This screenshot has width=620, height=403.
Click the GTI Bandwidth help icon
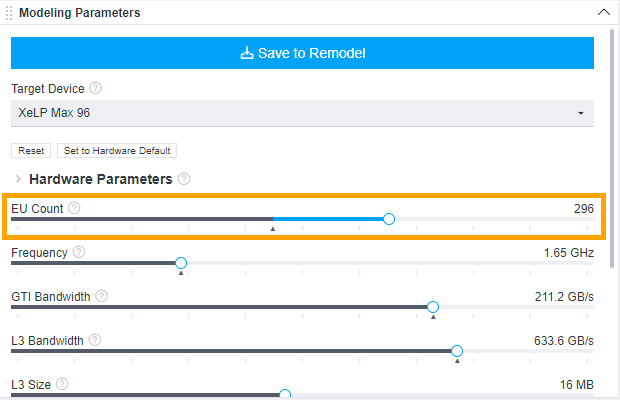[x=101, y=296]
